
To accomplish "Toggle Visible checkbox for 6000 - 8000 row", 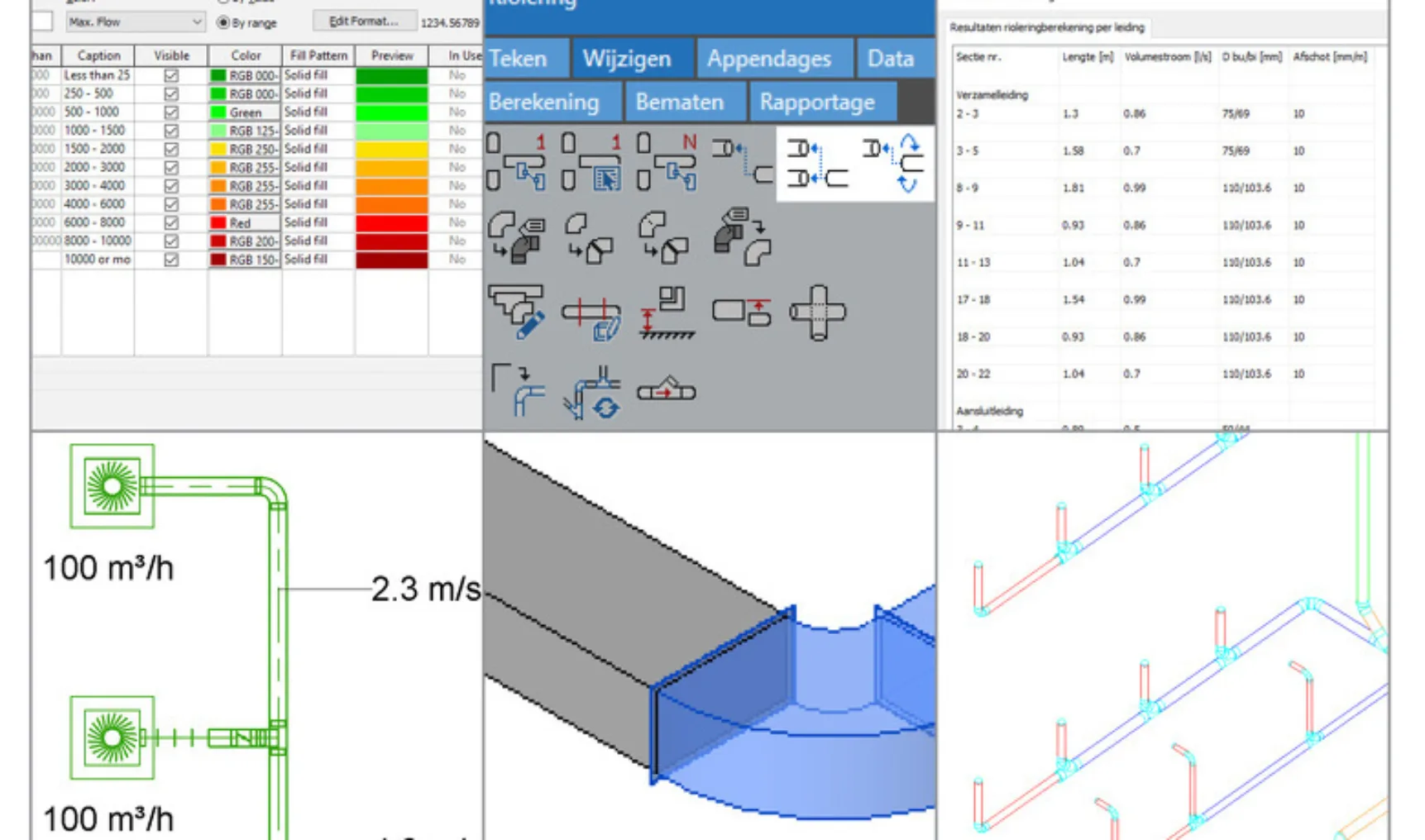I will [171, 222].
